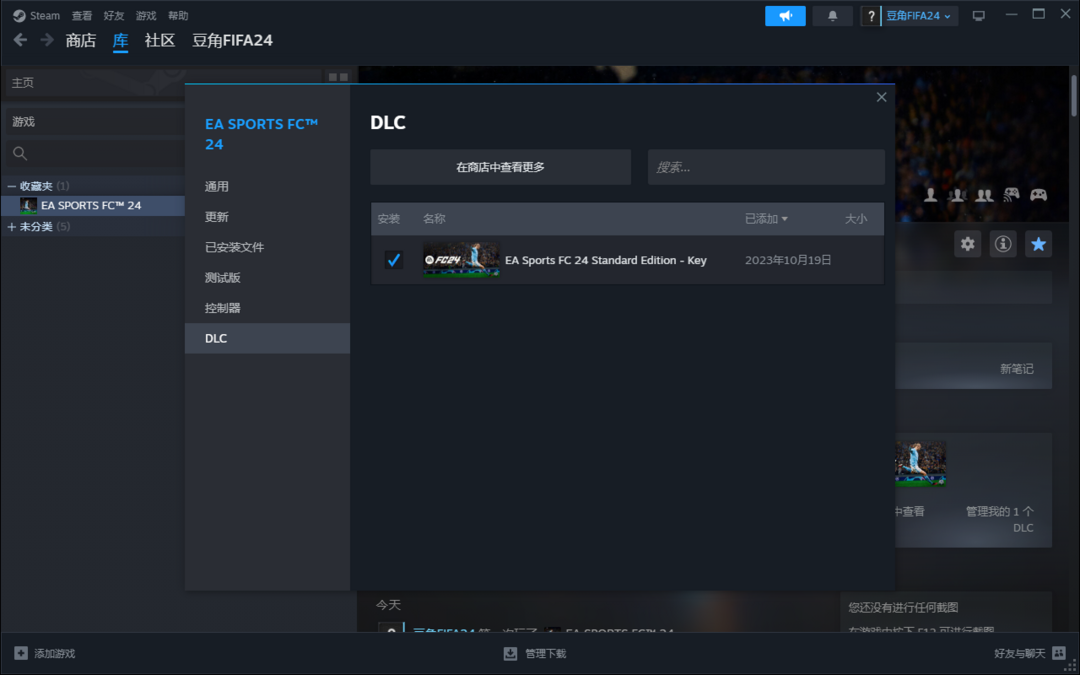Switch to the 库 tab

pyautogui.click(x=121, y=41)
